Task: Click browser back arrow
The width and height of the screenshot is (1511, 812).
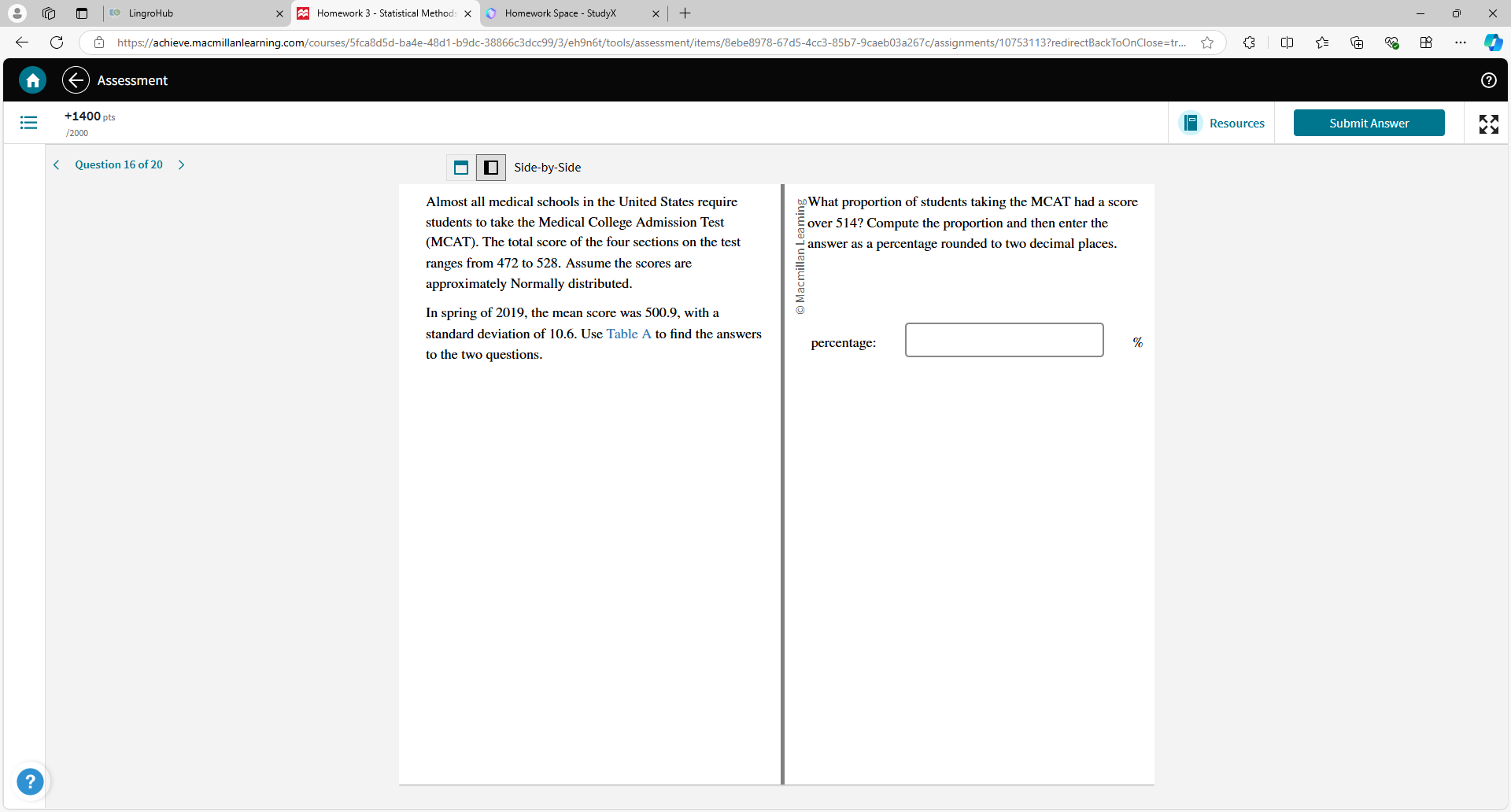Action: [x=22, y=42]
